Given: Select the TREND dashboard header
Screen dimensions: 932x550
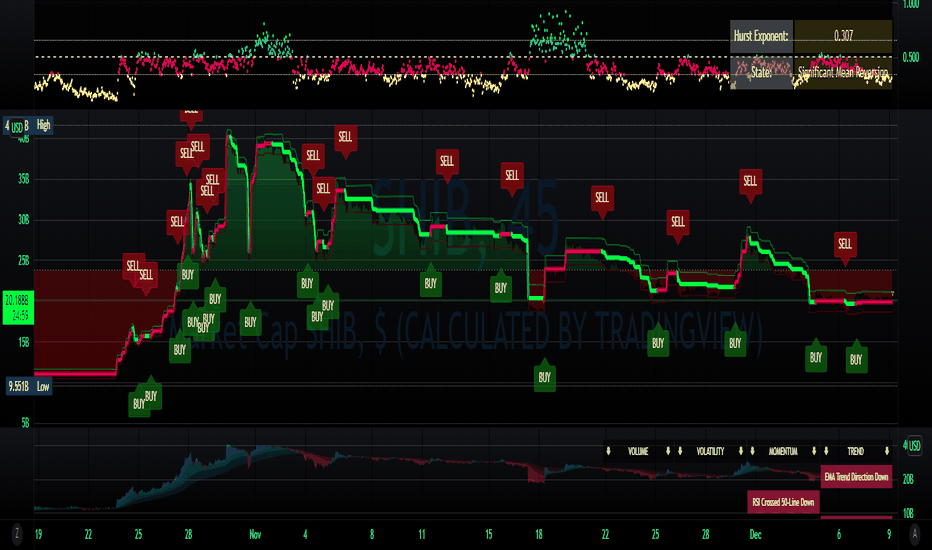Looking at the screenshot, I should coord(855,451).
